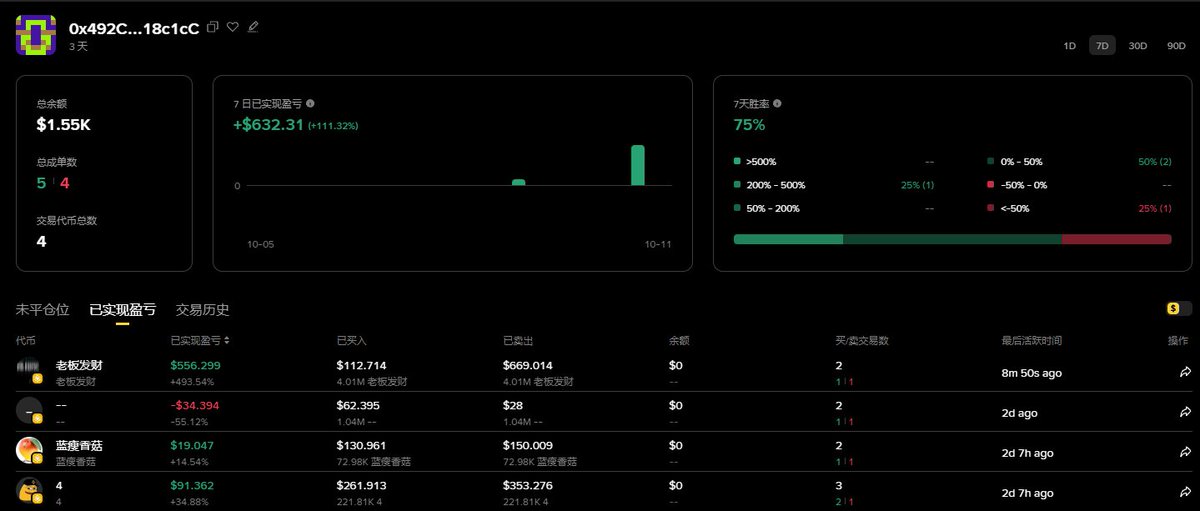
Task: Click the $556.299 profit cell
Action: (x=195, y=365)
